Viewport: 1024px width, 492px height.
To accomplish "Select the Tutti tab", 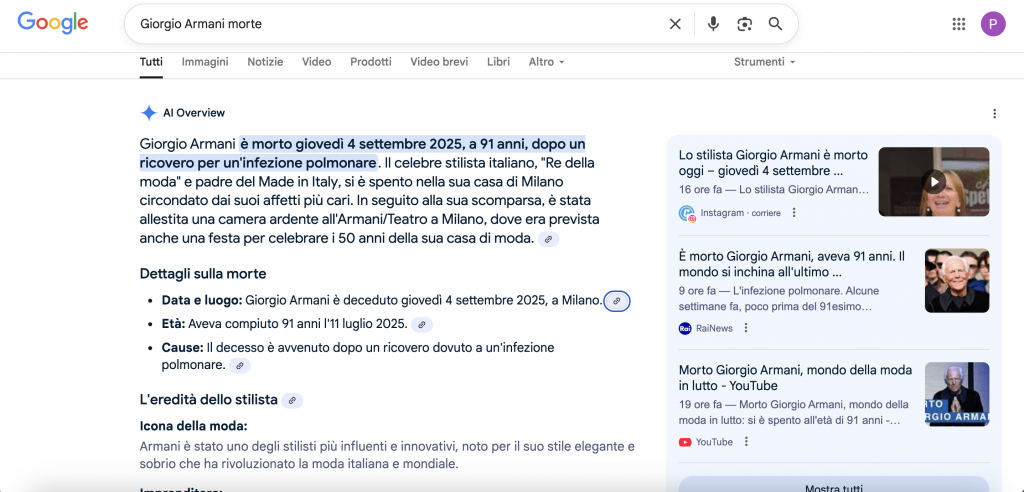I will click(x=152, y=62).
